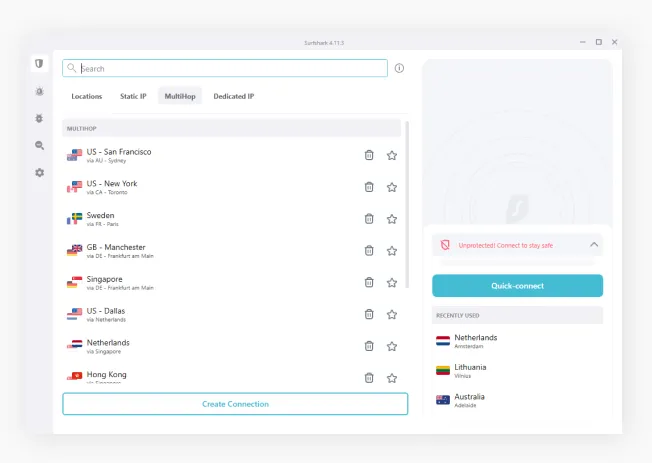
Task: Switch to the Locations tab
Action: pyautogui.click(x=87, y=96)
